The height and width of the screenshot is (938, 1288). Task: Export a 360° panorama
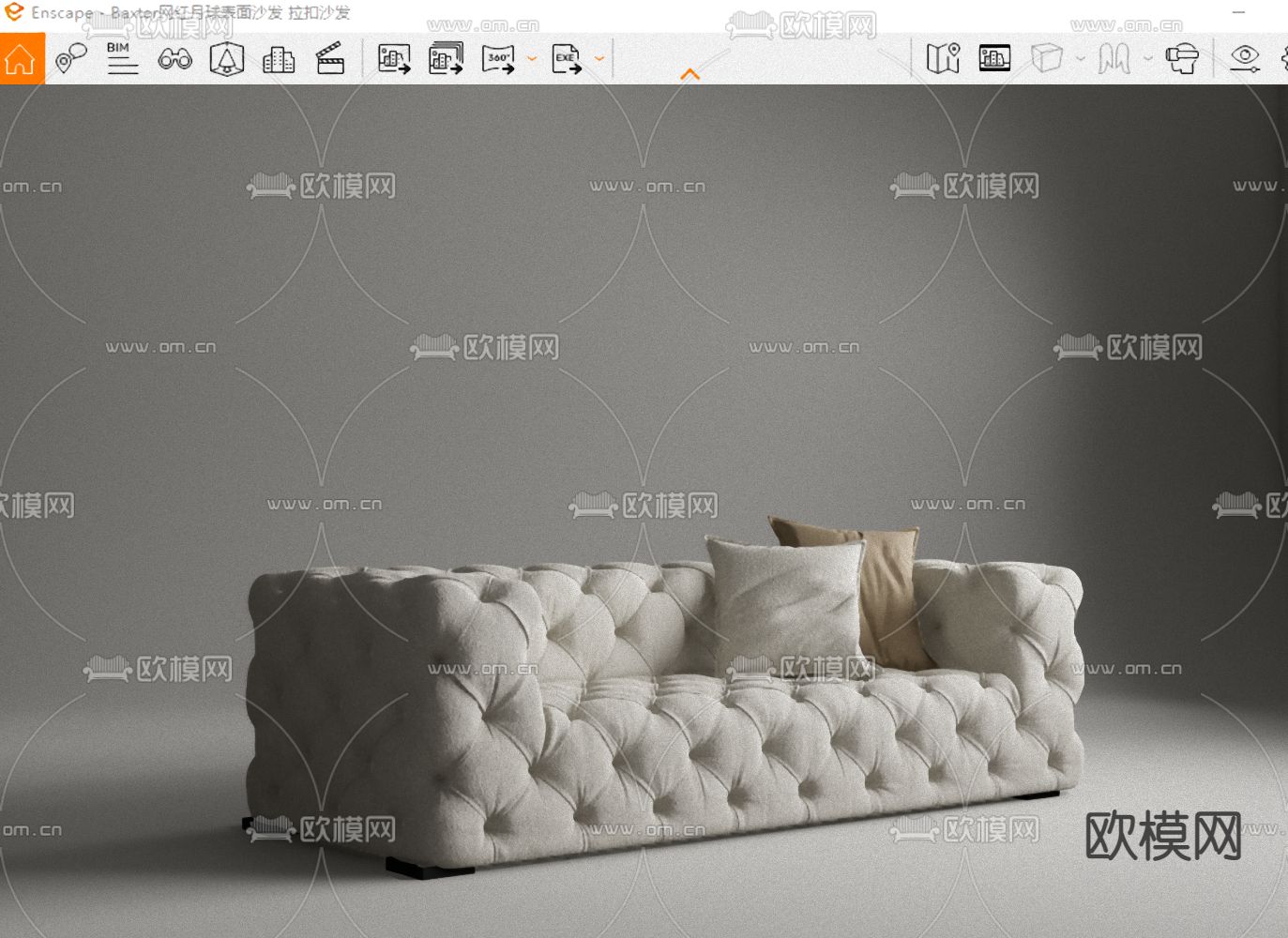point(498,59)
